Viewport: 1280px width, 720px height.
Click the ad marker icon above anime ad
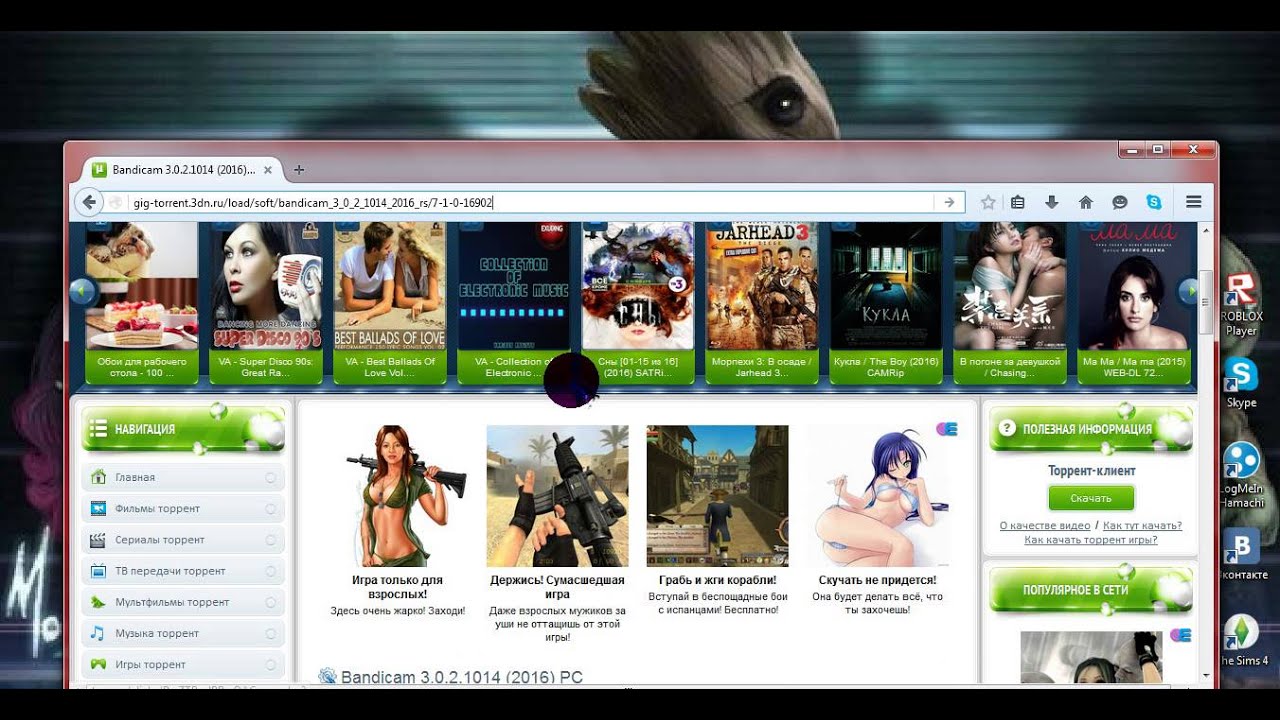(x=947, y=429)
